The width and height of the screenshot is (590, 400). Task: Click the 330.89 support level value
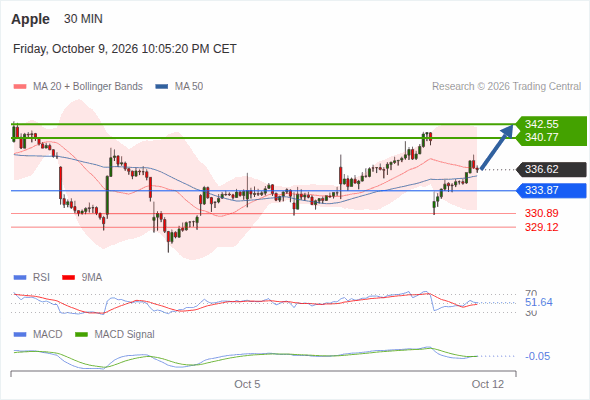(x=541, y=213)
